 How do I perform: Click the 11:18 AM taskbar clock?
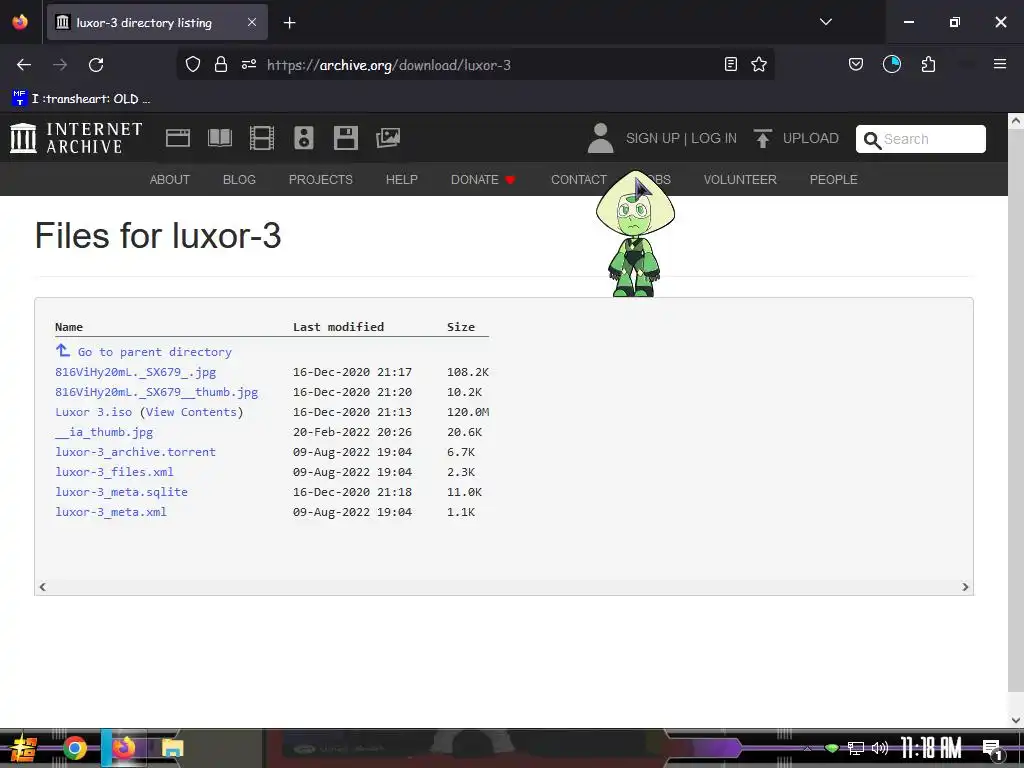pyautogui.click(x=931, y=748)
